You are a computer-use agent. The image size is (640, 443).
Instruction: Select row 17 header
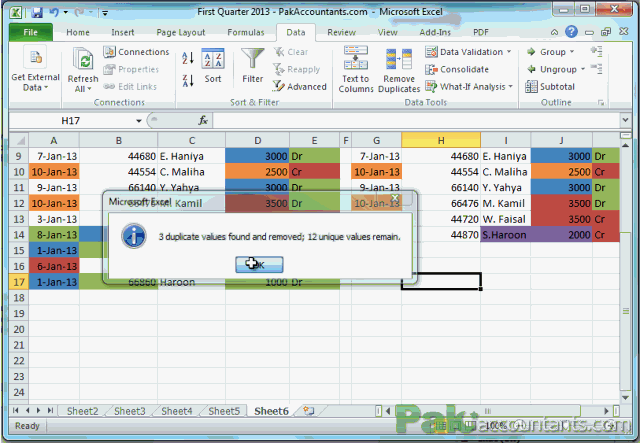19,282
